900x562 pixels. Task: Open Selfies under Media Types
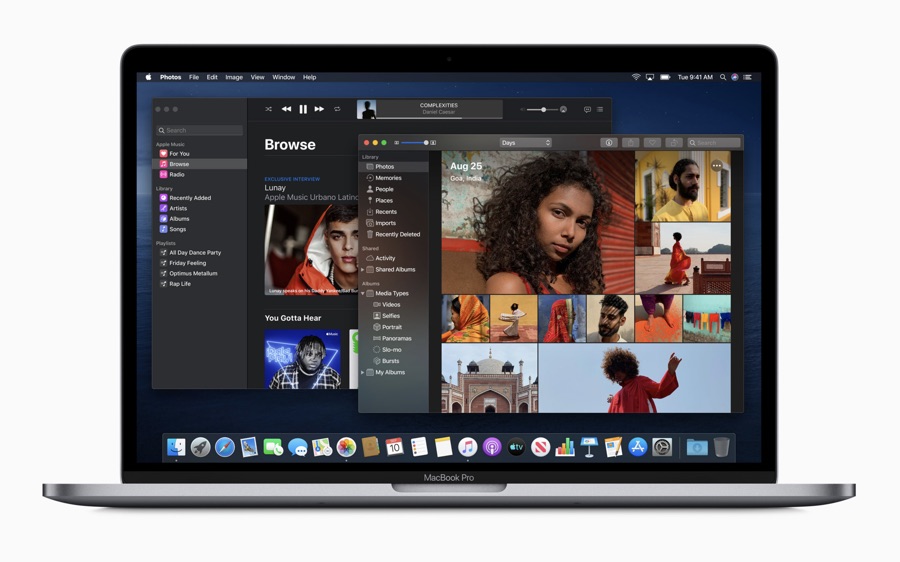coord(394,316)
